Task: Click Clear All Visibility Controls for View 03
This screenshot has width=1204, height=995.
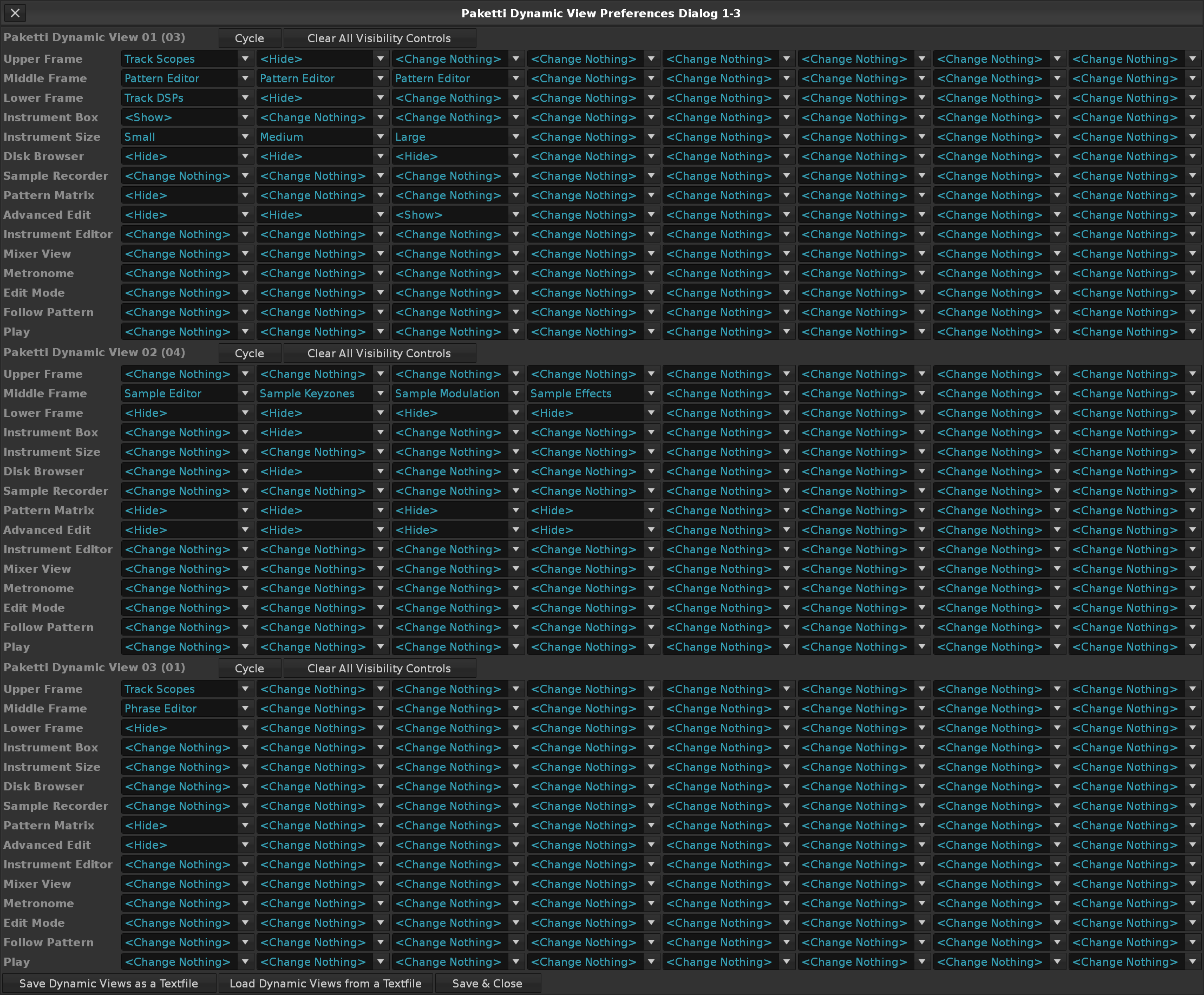Action: point(379,669)
